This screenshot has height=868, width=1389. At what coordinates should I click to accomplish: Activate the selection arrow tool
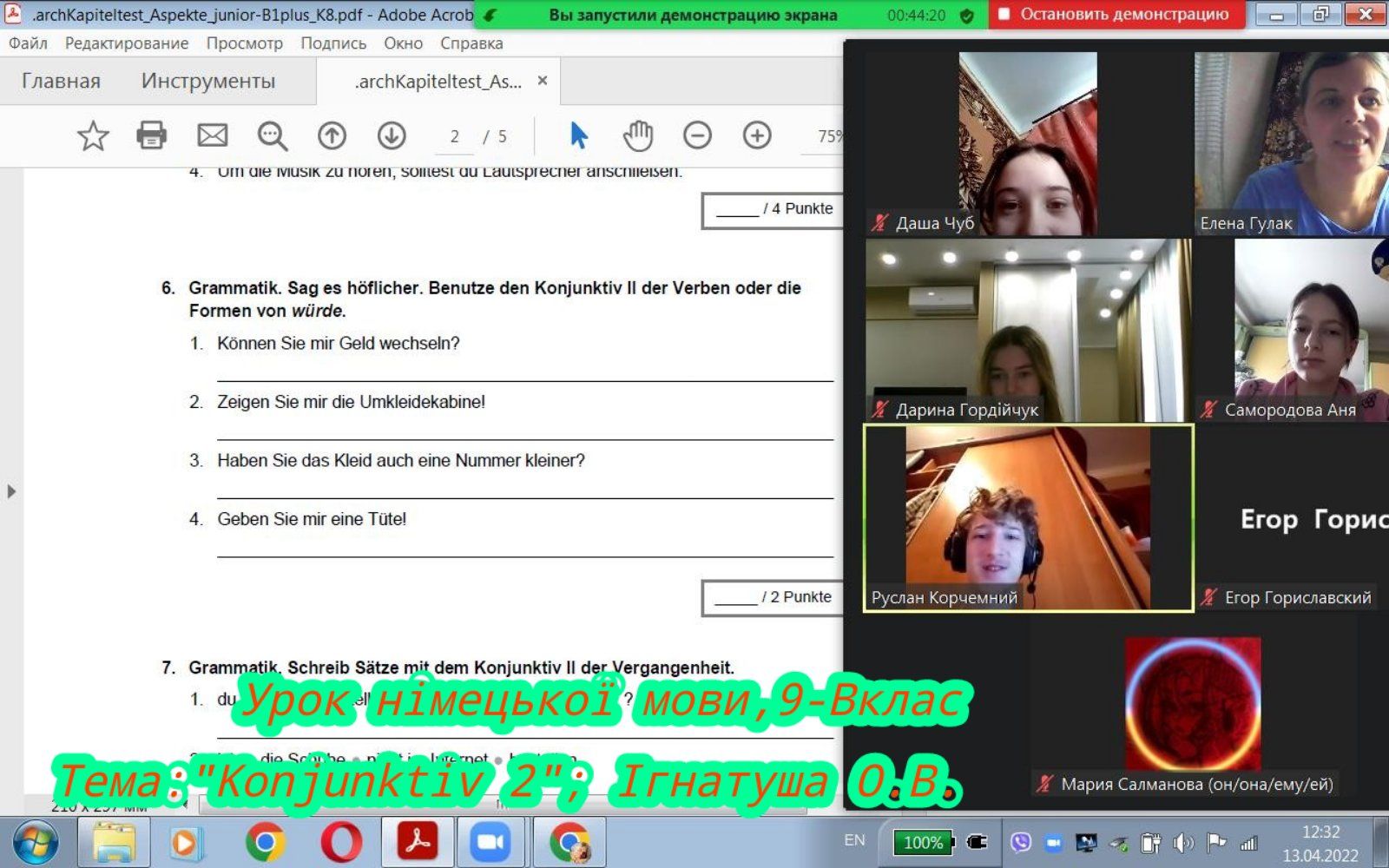coord(578,135)
